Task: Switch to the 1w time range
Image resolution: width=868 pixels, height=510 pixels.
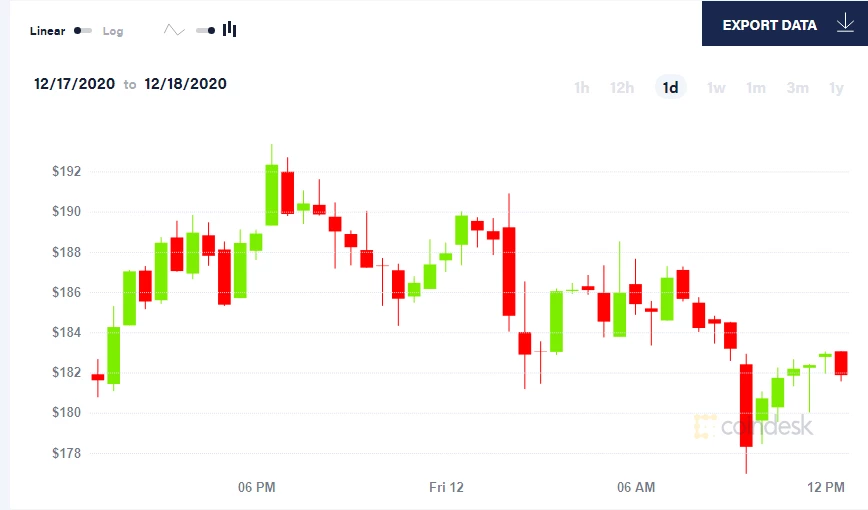Action: (716, 87)
